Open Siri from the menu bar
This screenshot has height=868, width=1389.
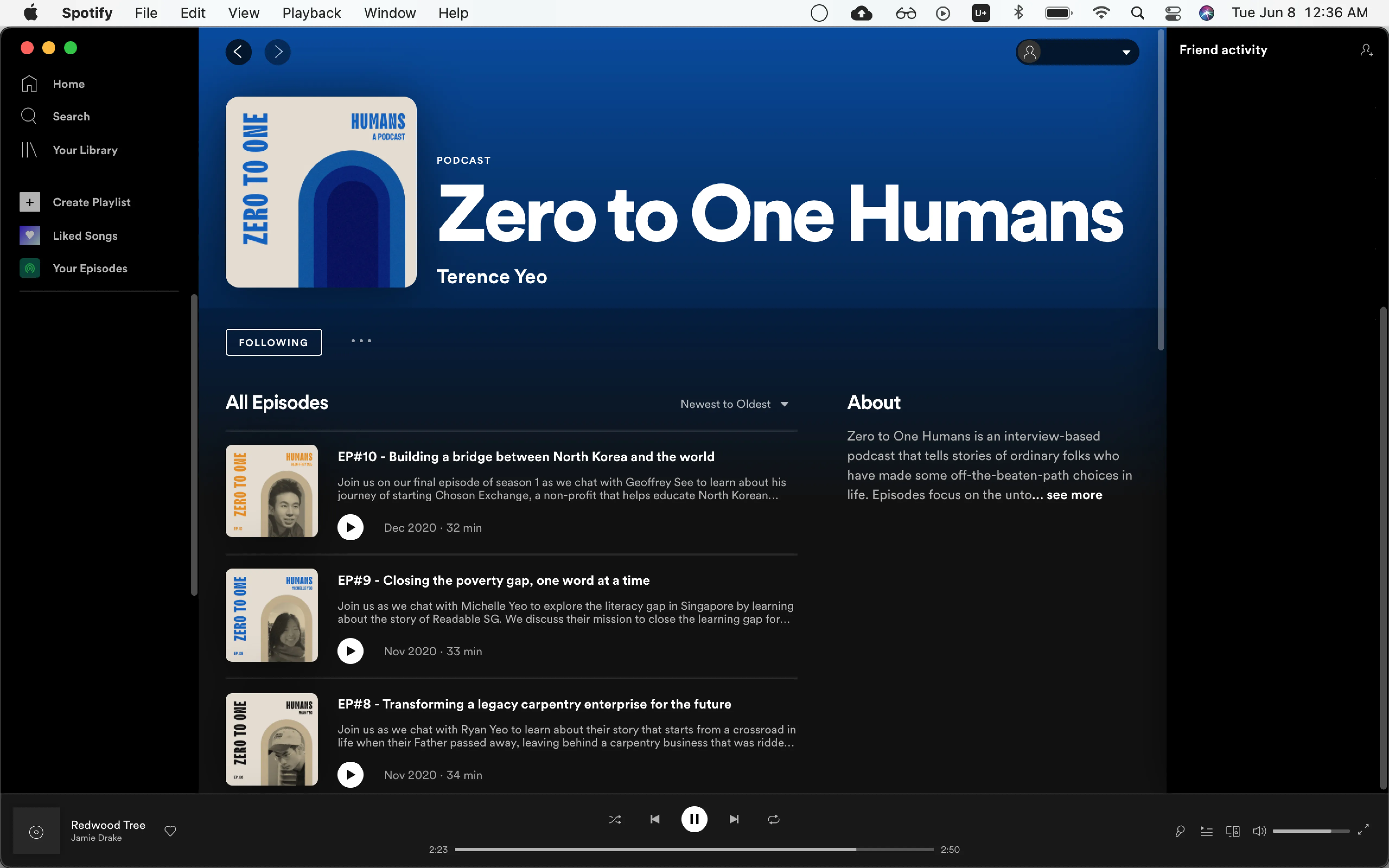(x=1206, y=13)
